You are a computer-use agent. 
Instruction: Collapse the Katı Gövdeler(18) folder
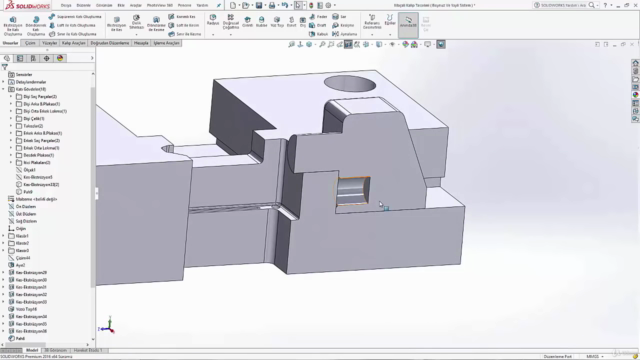pyautogui.click(x=3, y=89)
